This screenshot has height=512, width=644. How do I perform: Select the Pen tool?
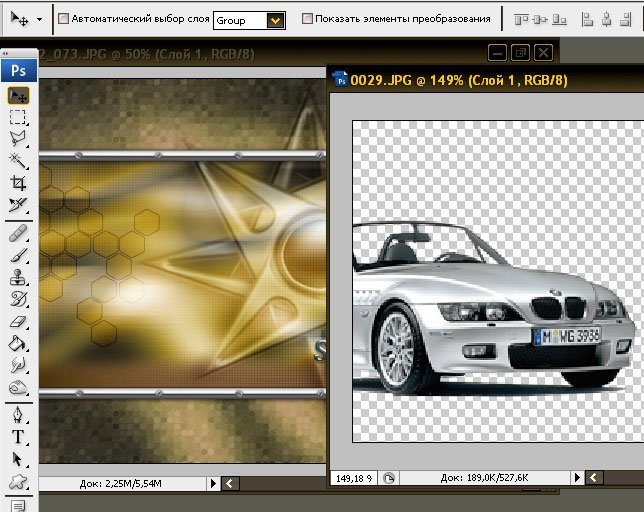(x=18, y=415)
